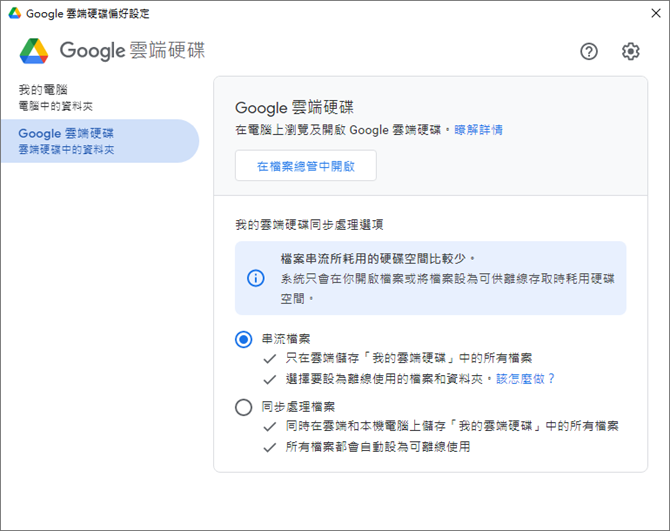
Task: Select the 同步處理檔案 radio button
Action: pos(244,407)
